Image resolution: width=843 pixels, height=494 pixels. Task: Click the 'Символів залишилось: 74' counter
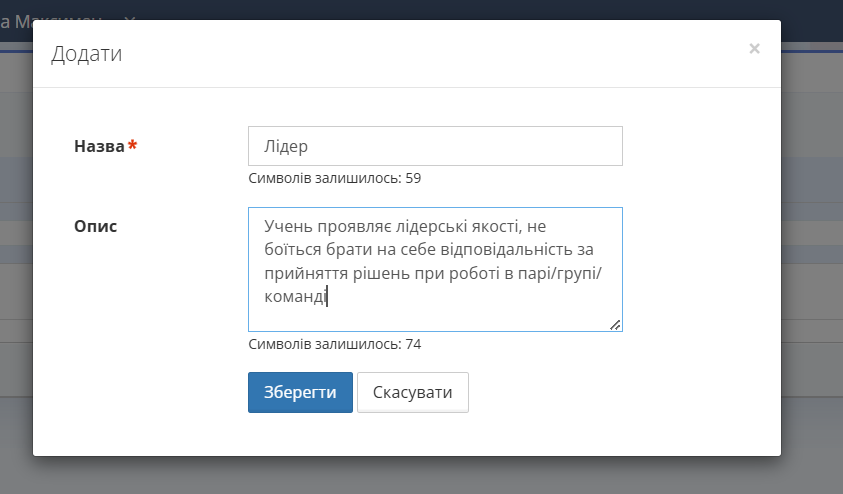coord(335,344)
